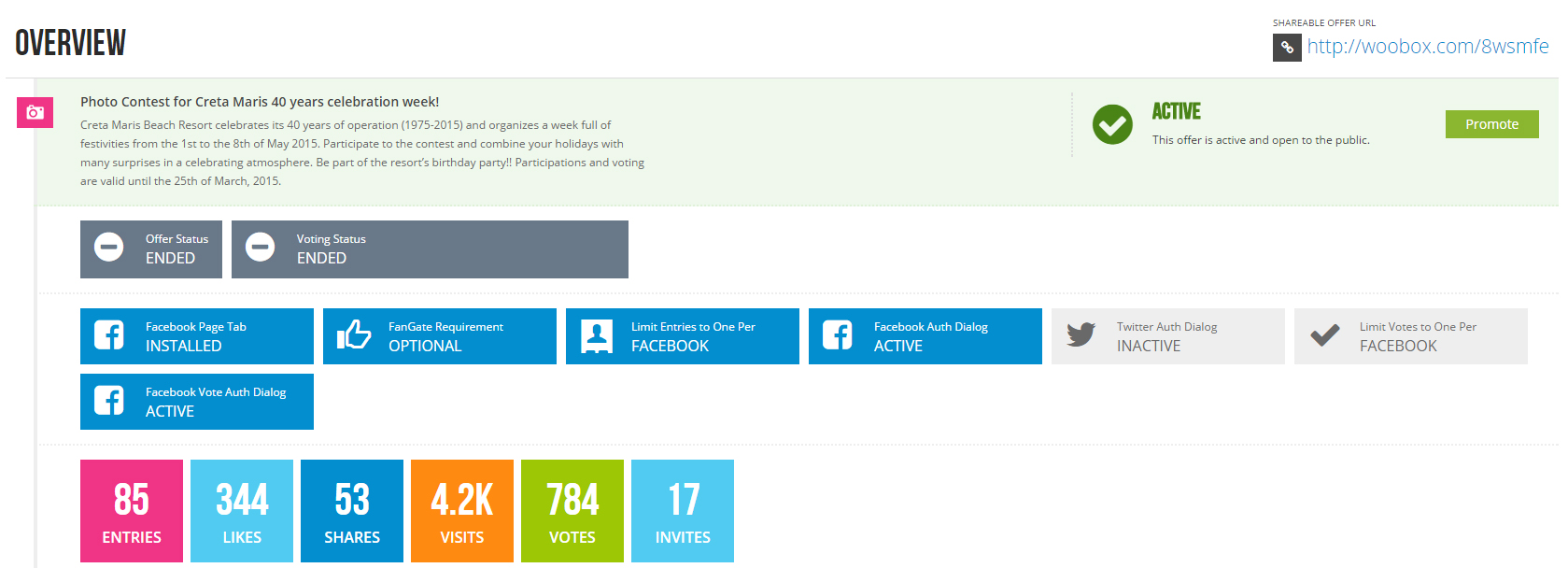Click the Voting Status minus circle icon
Screen dimensions: 1568x568
pos(261,248)
